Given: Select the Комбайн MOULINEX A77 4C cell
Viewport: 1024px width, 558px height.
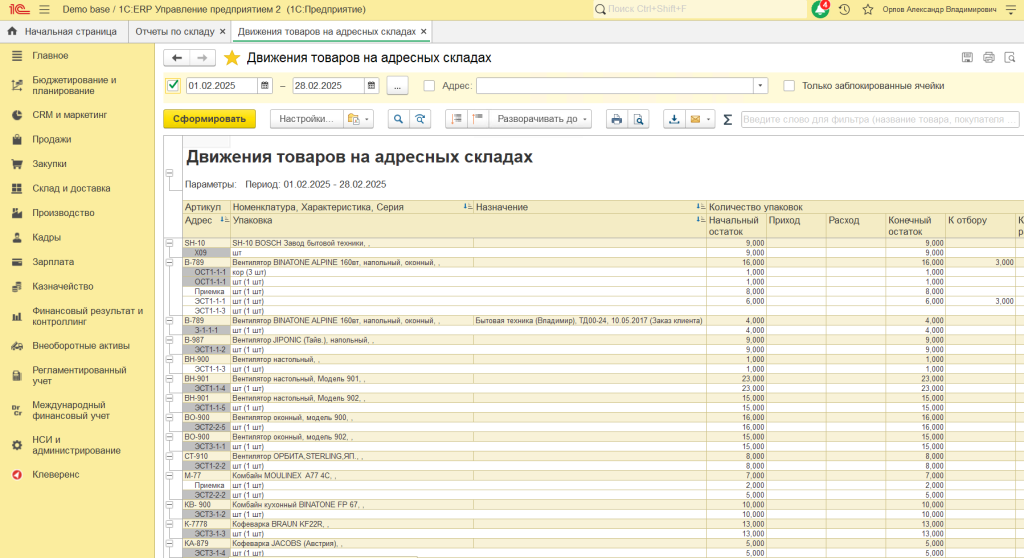Looking at the screenshot, I should pos(352,476).
